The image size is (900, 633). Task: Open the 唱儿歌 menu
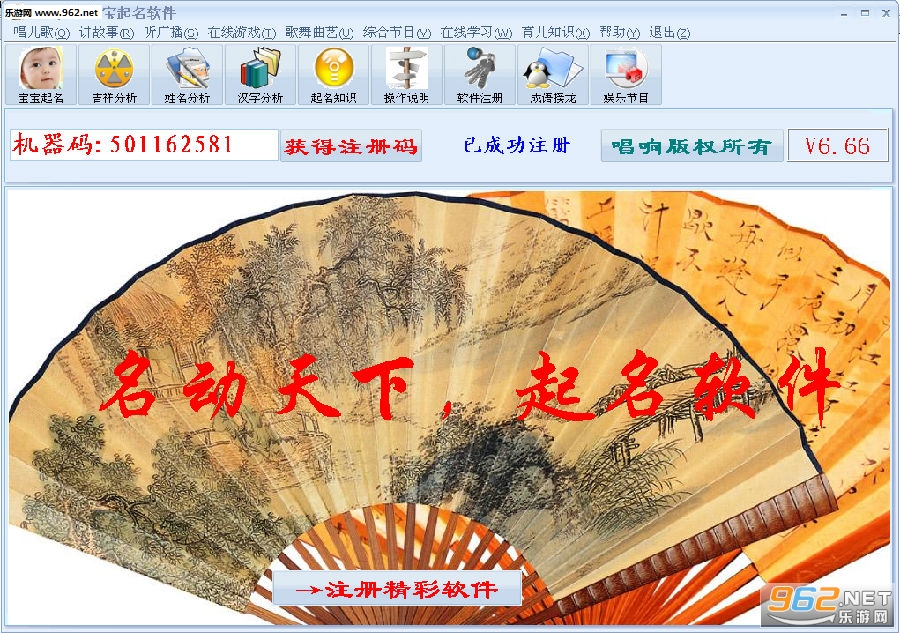41,32
